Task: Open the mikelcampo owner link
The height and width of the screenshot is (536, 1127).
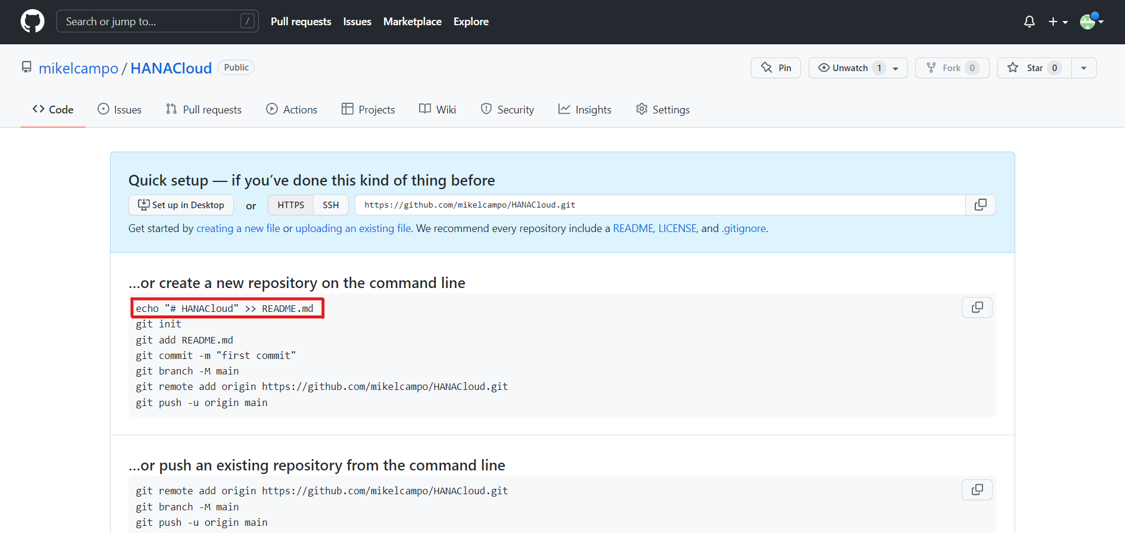Action: (x=78, y=68)
